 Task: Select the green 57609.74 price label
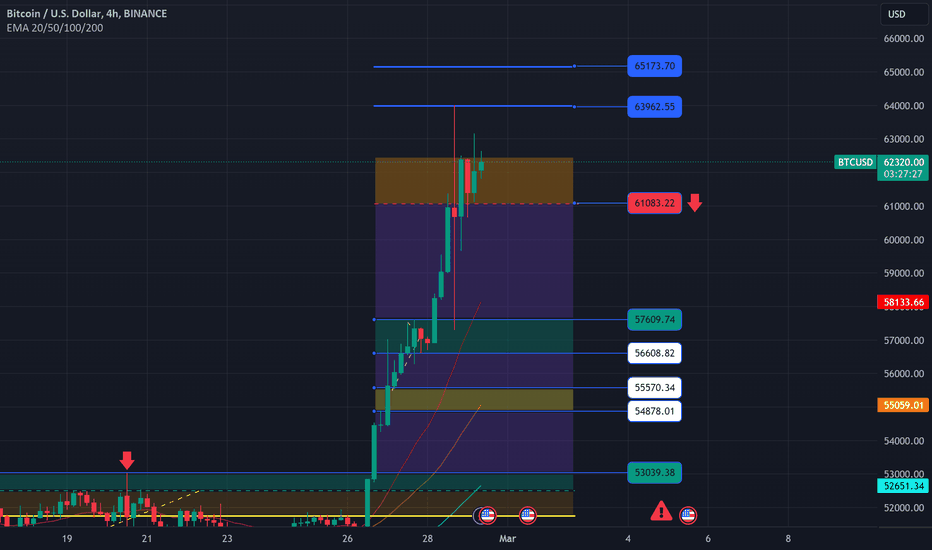coord(654,320)
